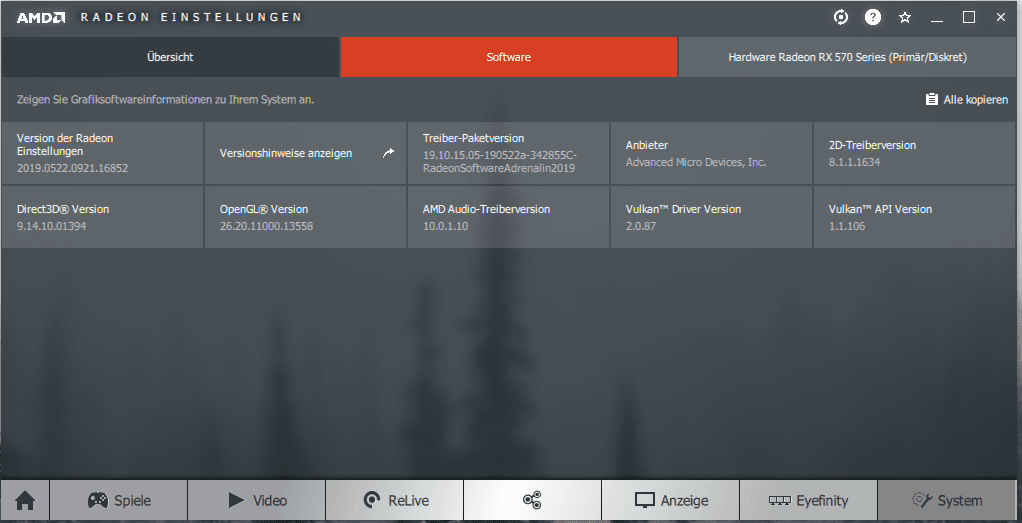Open the System section

[947, 501]
